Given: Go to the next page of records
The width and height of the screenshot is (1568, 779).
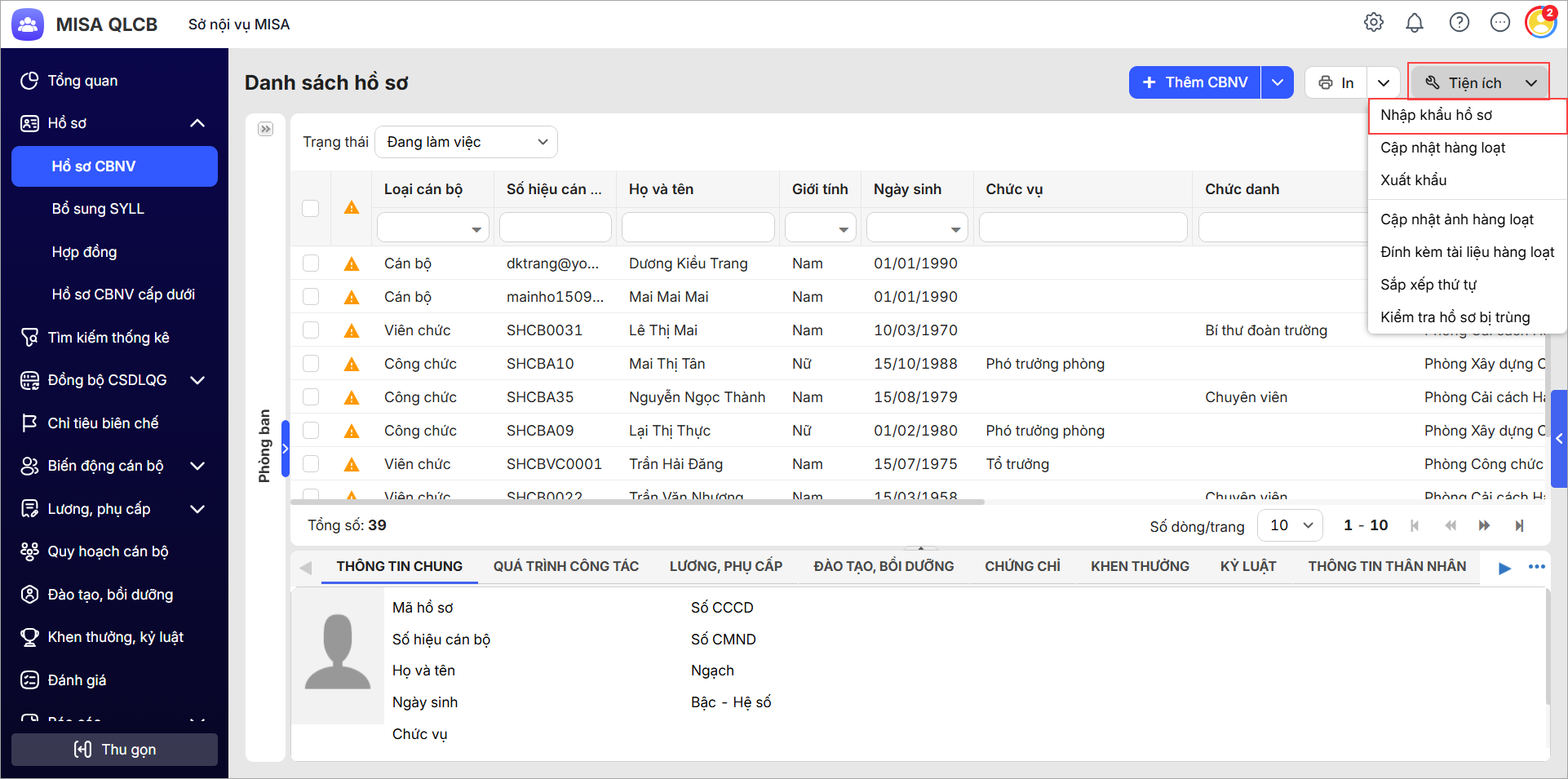Looking at the screenshot, I should click(x=1484, y=525).
